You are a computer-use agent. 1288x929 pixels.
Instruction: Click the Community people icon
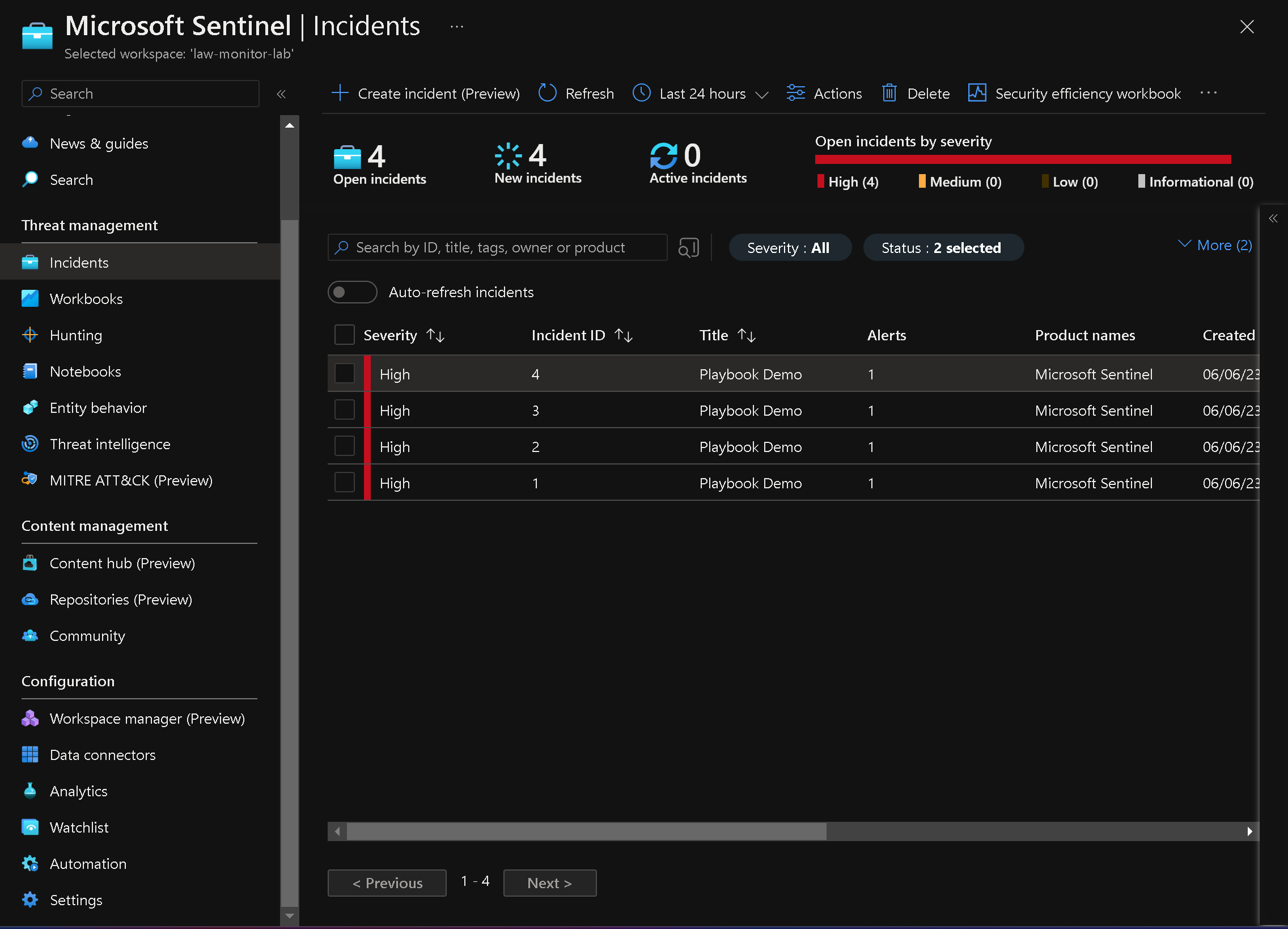(30, 635)
